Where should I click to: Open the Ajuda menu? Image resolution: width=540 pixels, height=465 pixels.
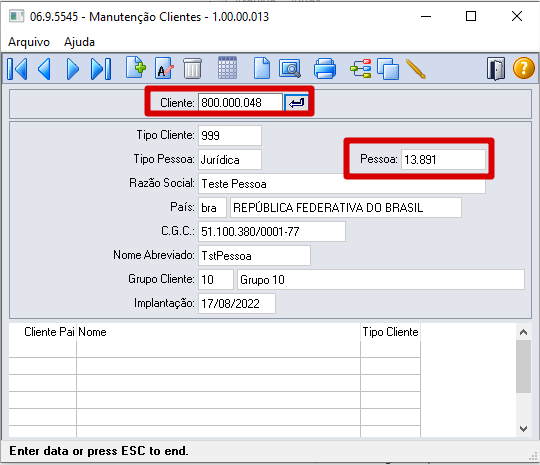pyautogui.click(x=79, y=42)
